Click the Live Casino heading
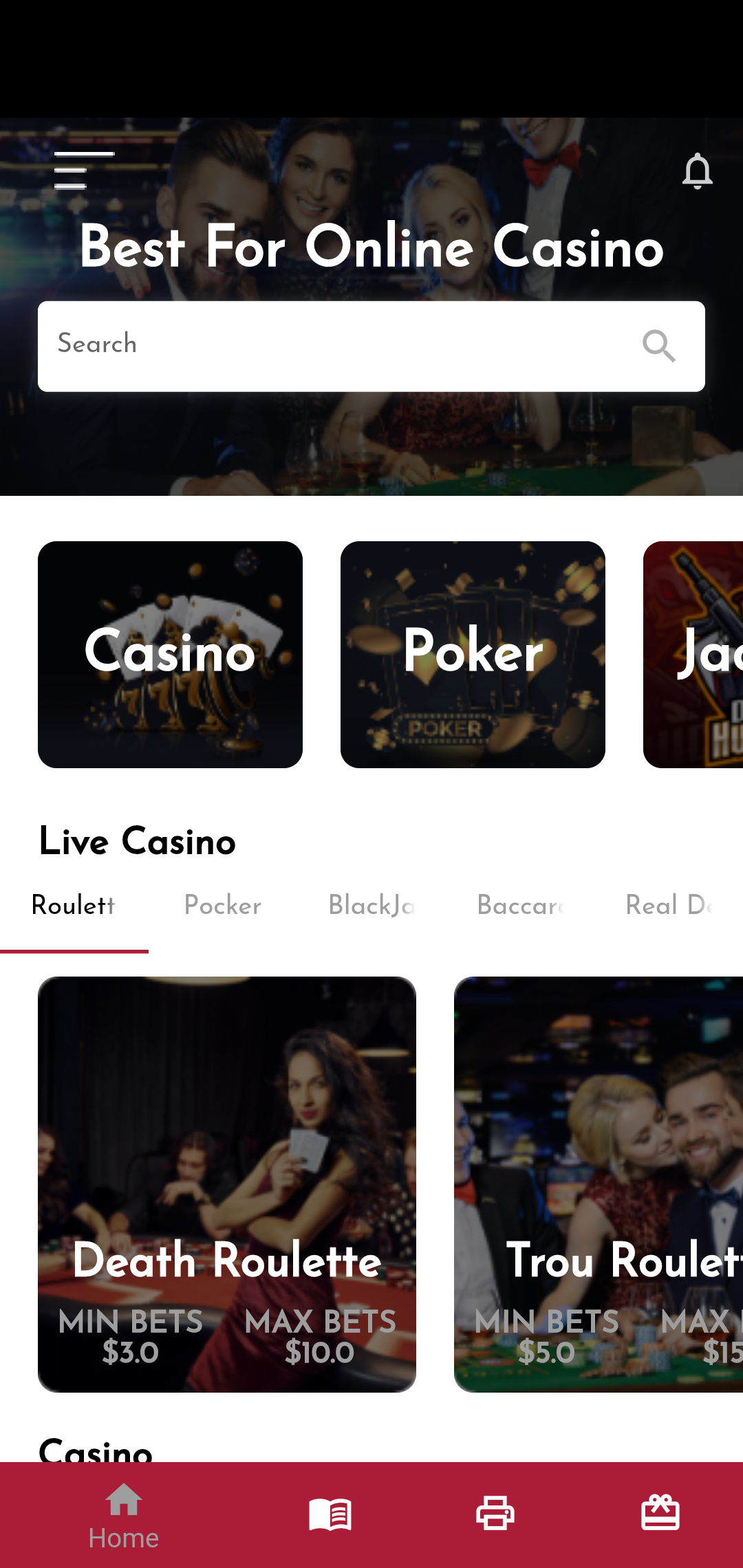This screenshot has height=1568, width=743. coord(138,842)
